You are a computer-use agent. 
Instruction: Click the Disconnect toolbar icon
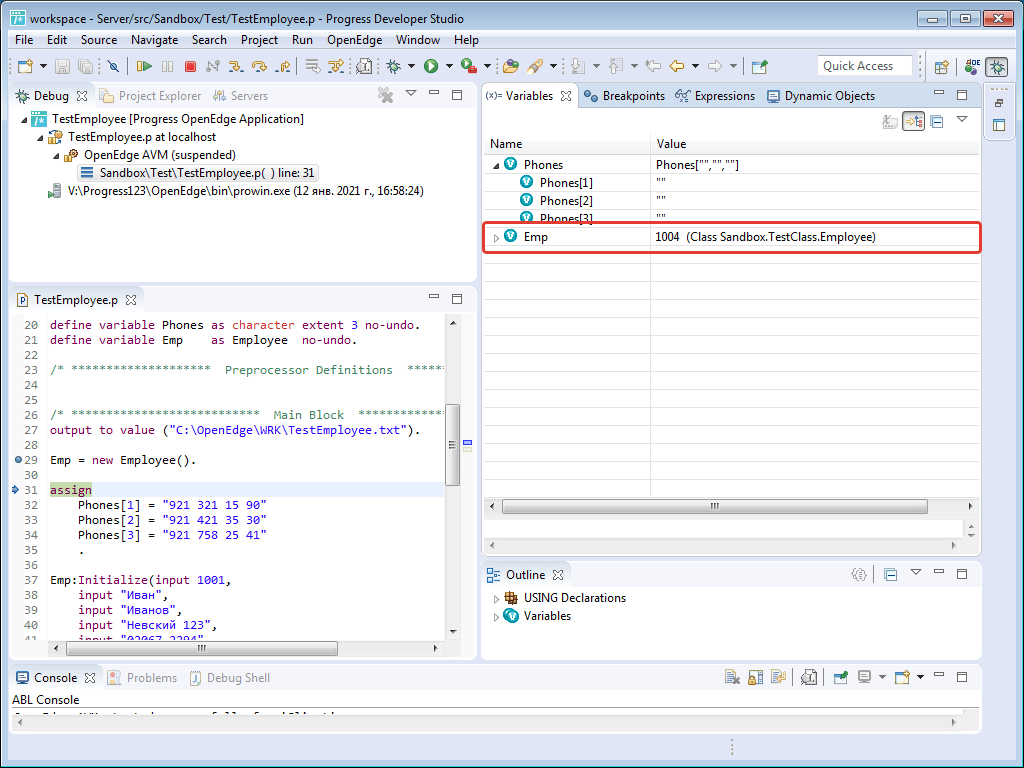coord(212,66)
